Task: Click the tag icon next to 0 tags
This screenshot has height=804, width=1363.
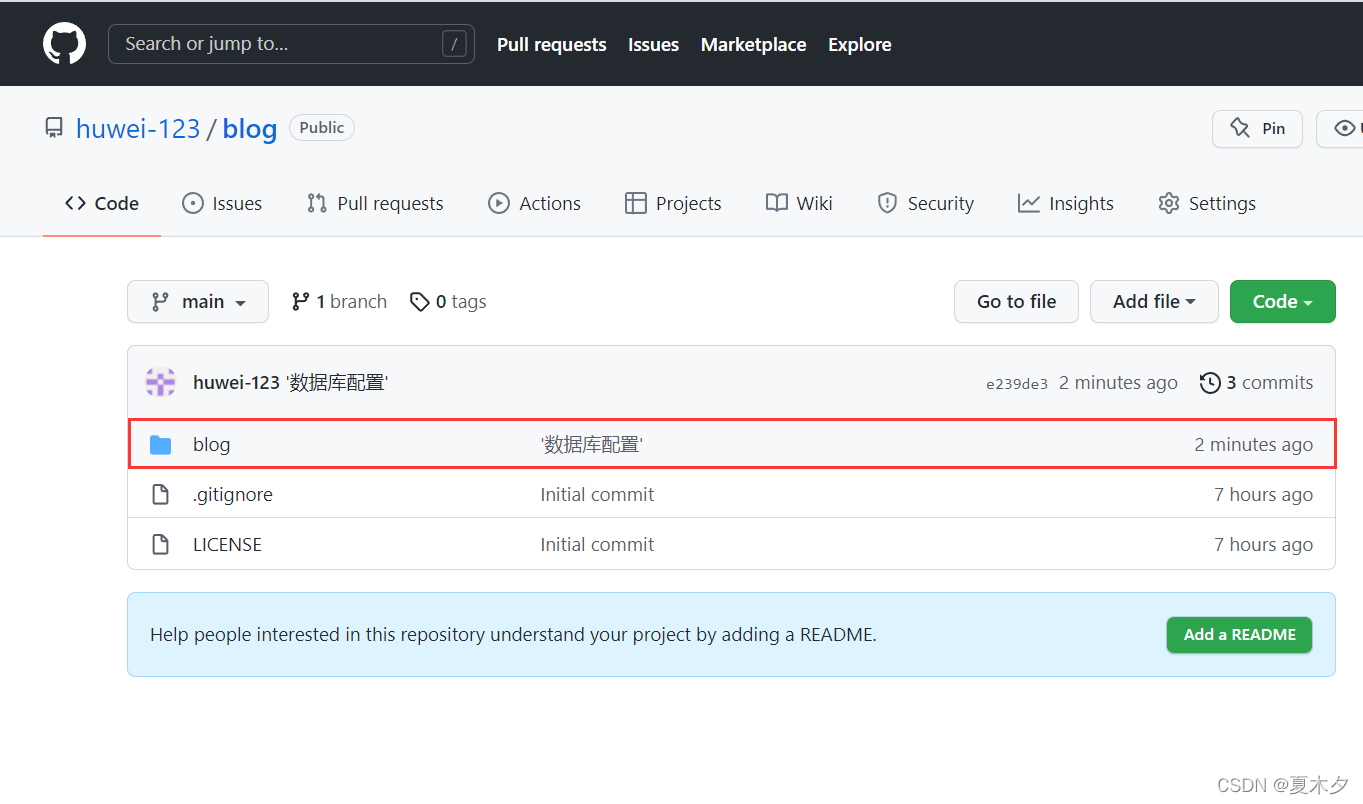Action: click(x=420, y=302)
